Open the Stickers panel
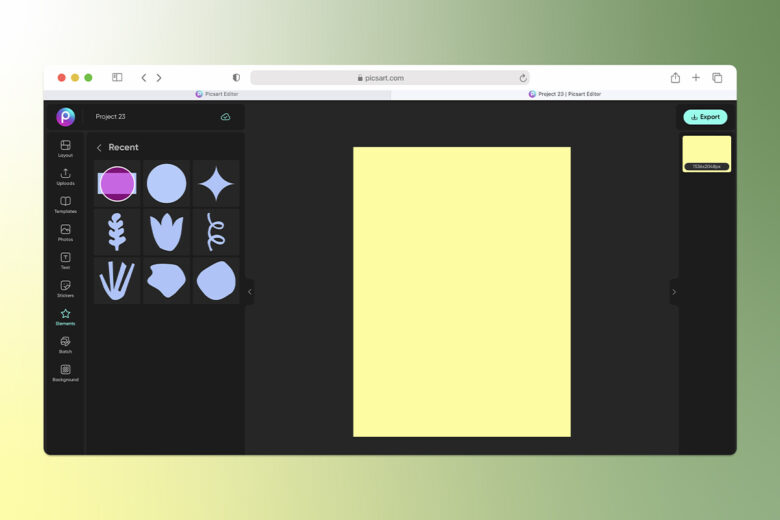The image size is (780, 520). [65, 289]
